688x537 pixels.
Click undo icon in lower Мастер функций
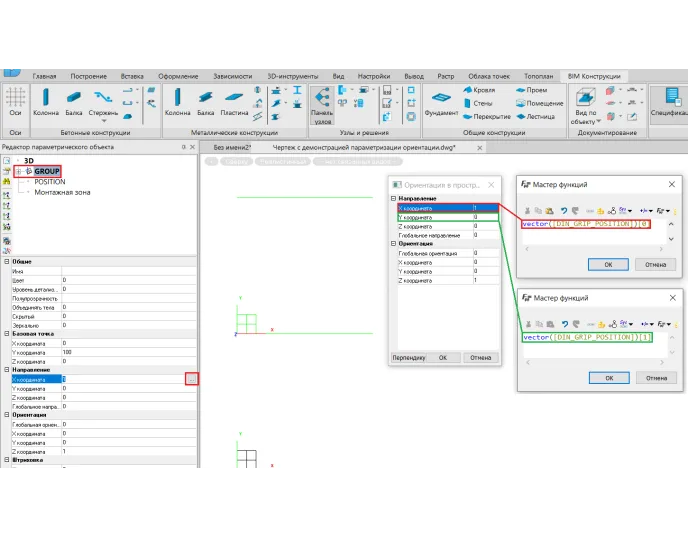tap(565, 324)
